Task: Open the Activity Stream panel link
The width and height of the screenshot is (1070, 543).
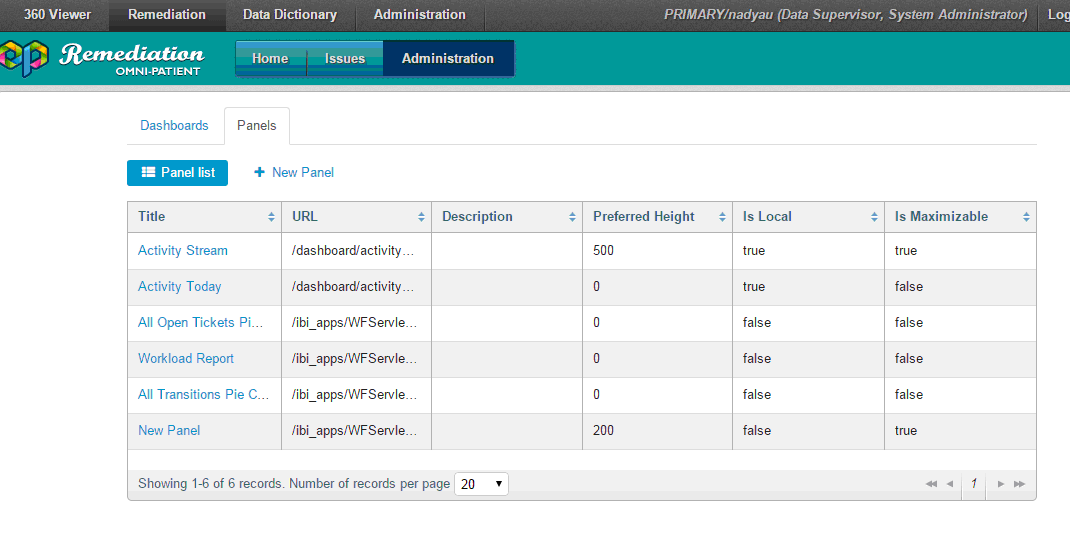Action: tap(183, 251)
